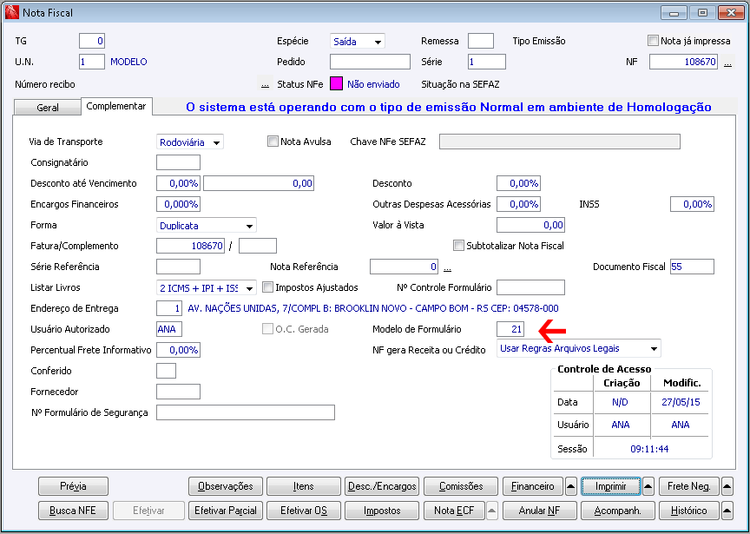The width and height of the screenshot is (750, 534).
Task: Click the NF number field showing 108670
Action: pos(684,62)
